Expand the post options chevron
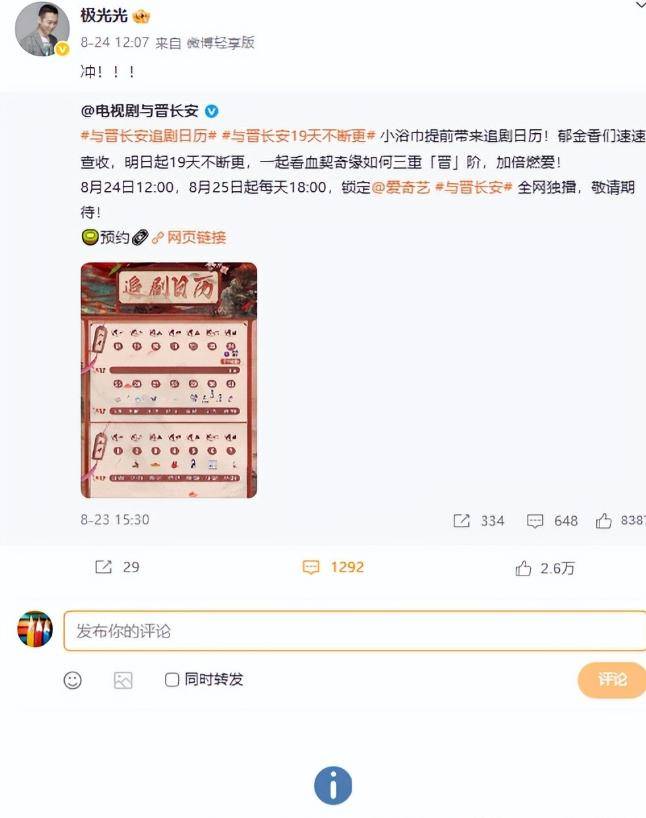Viewport: 646px width, 818px height. 640,5
